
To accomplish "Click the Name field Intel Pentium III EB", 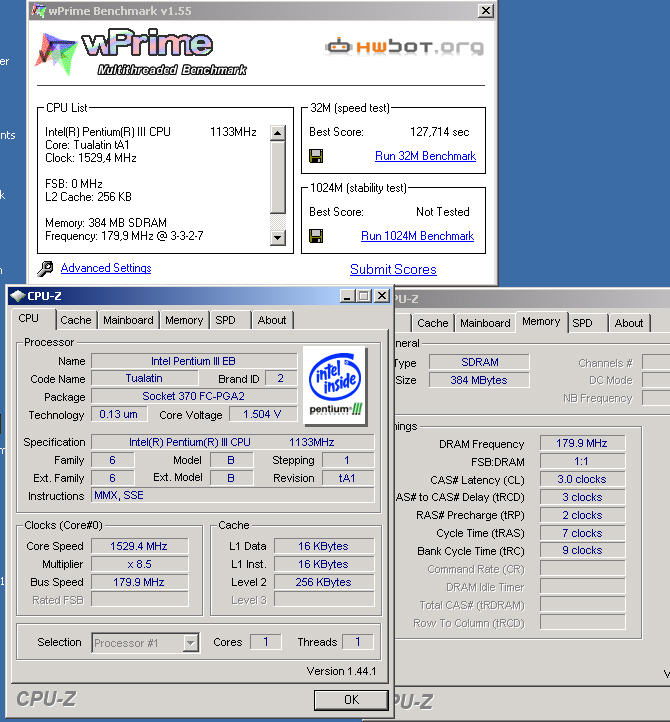I will click(x=194, y=361).
